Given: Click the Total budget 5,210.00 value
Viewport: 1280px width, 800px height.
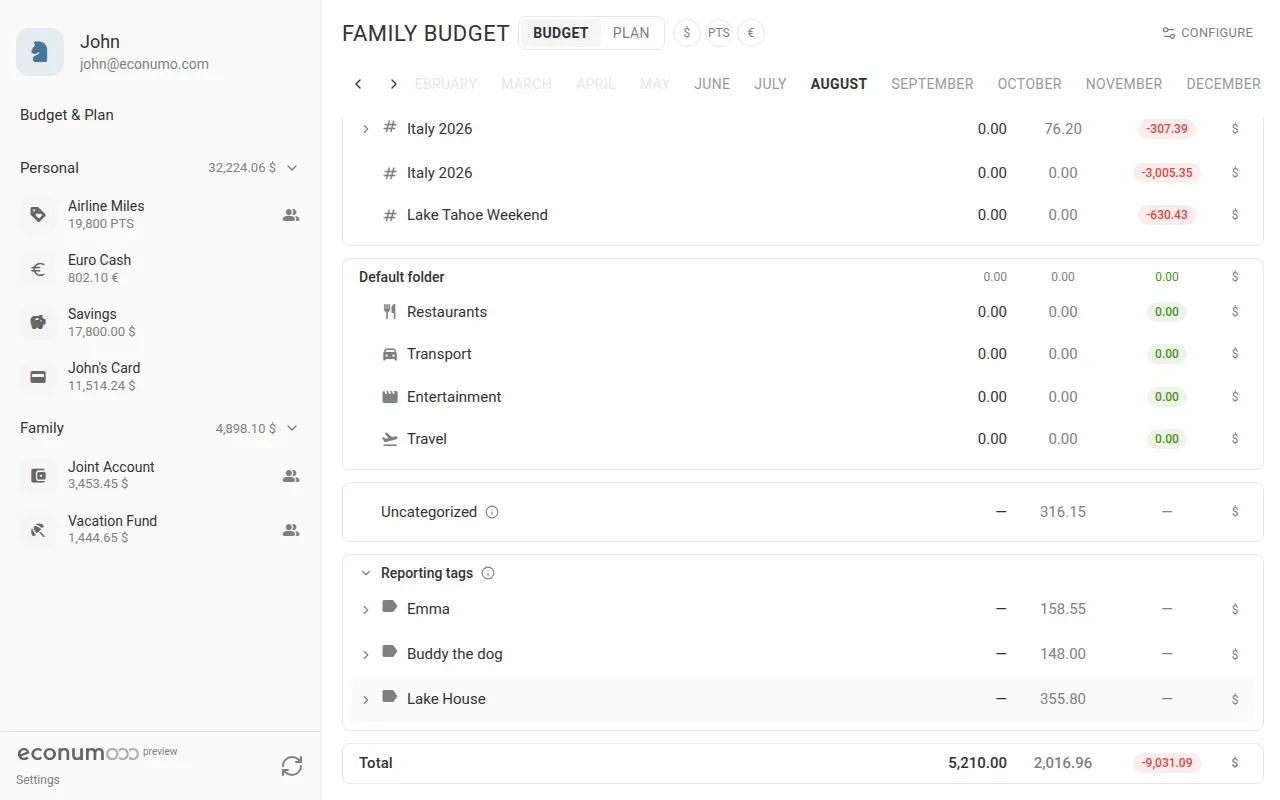Looking at the screenshot, I should (x=977, y=763).
